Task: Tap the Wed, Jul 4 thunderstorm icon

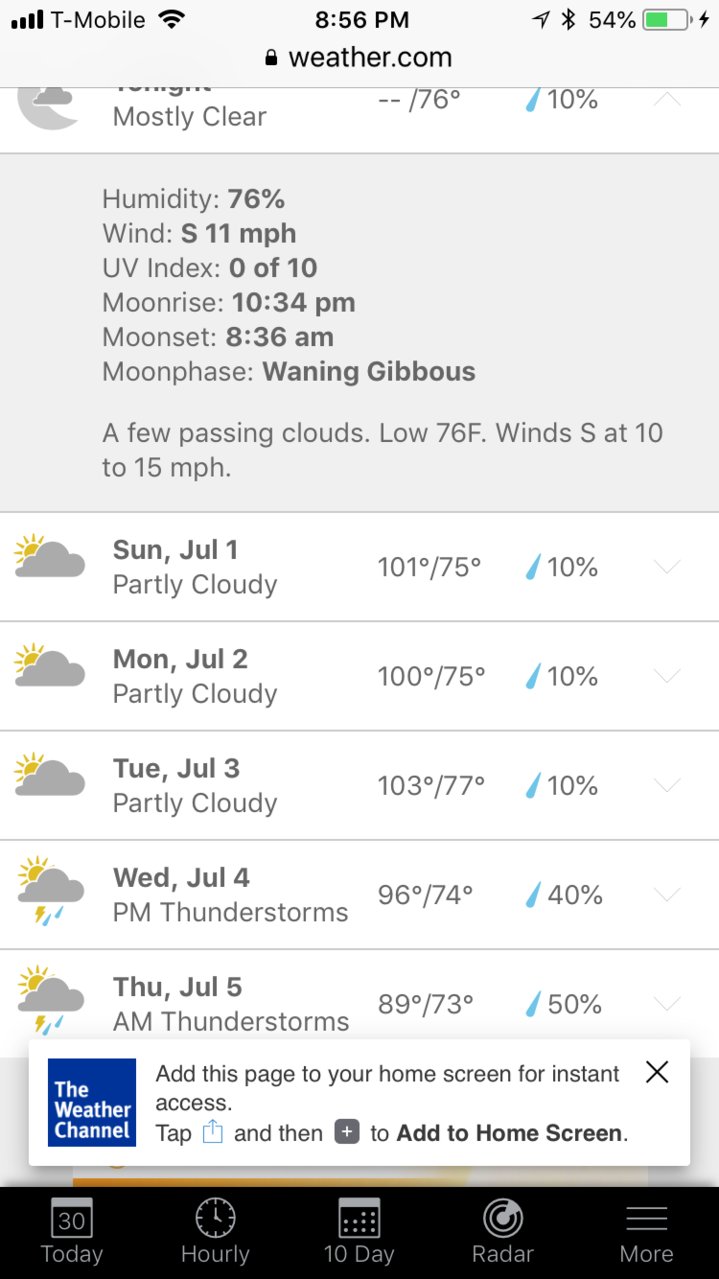Action: [50, 890]
